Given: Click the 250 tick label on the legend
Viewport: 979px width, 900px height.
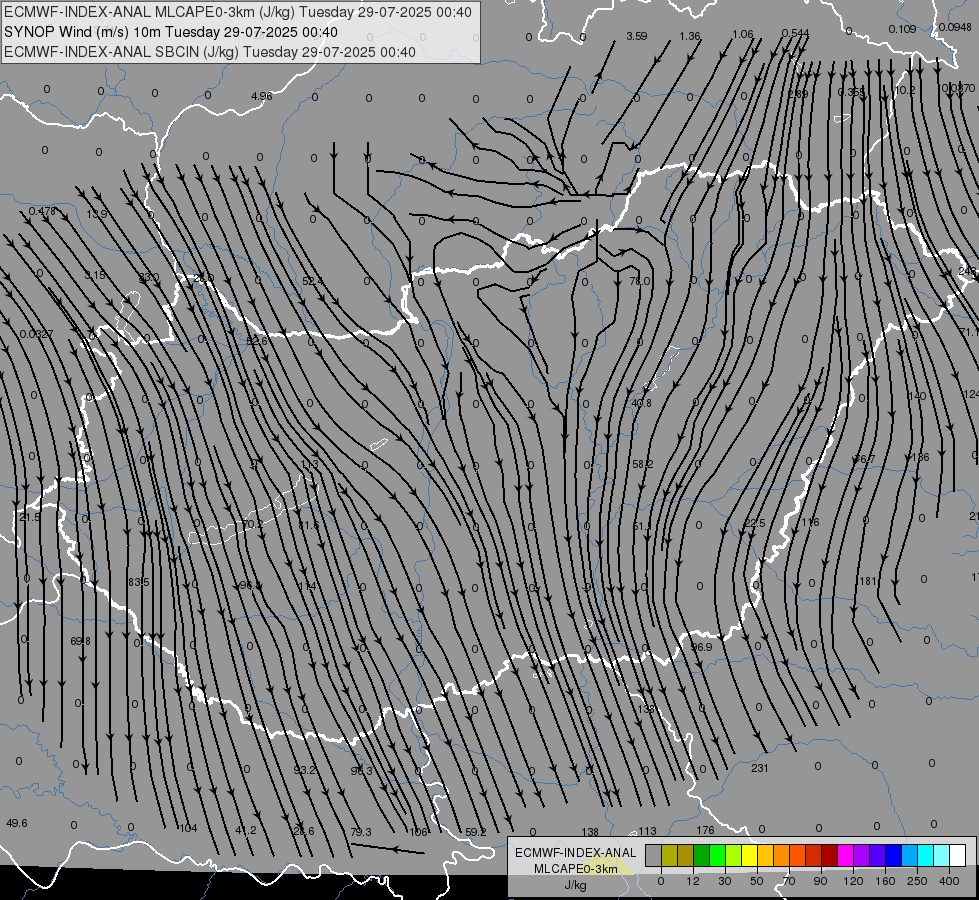Looking at the screenshot, I should click(x=917, y=881).
